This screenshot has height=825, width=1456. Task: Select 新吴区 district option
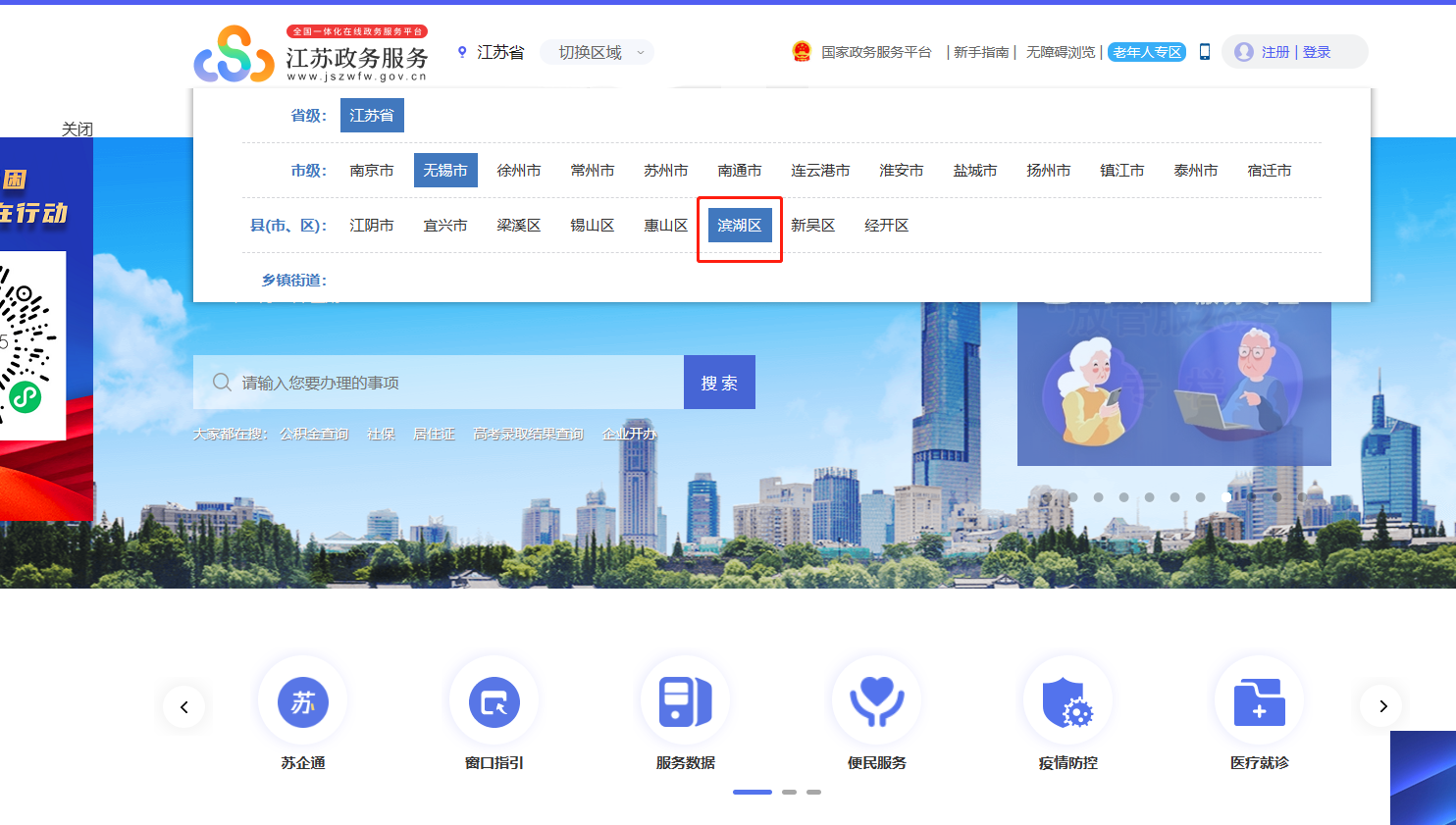pos(812,226)
